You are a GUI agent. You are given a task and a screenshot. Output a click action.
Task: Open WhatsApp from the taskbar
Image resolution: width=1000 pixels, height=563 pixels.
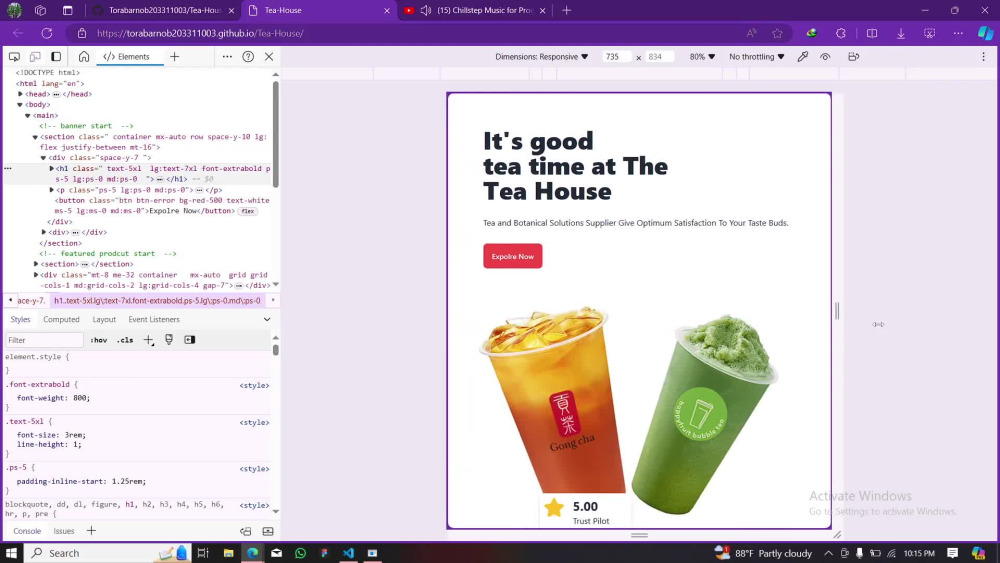(x=300, y=553)
